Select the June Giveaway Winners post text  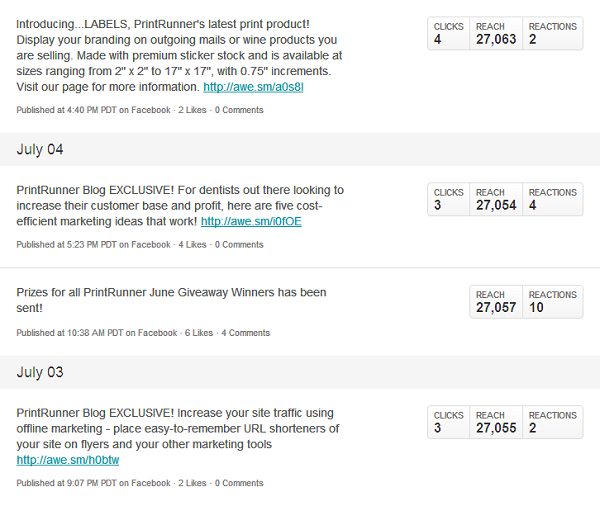171,300
